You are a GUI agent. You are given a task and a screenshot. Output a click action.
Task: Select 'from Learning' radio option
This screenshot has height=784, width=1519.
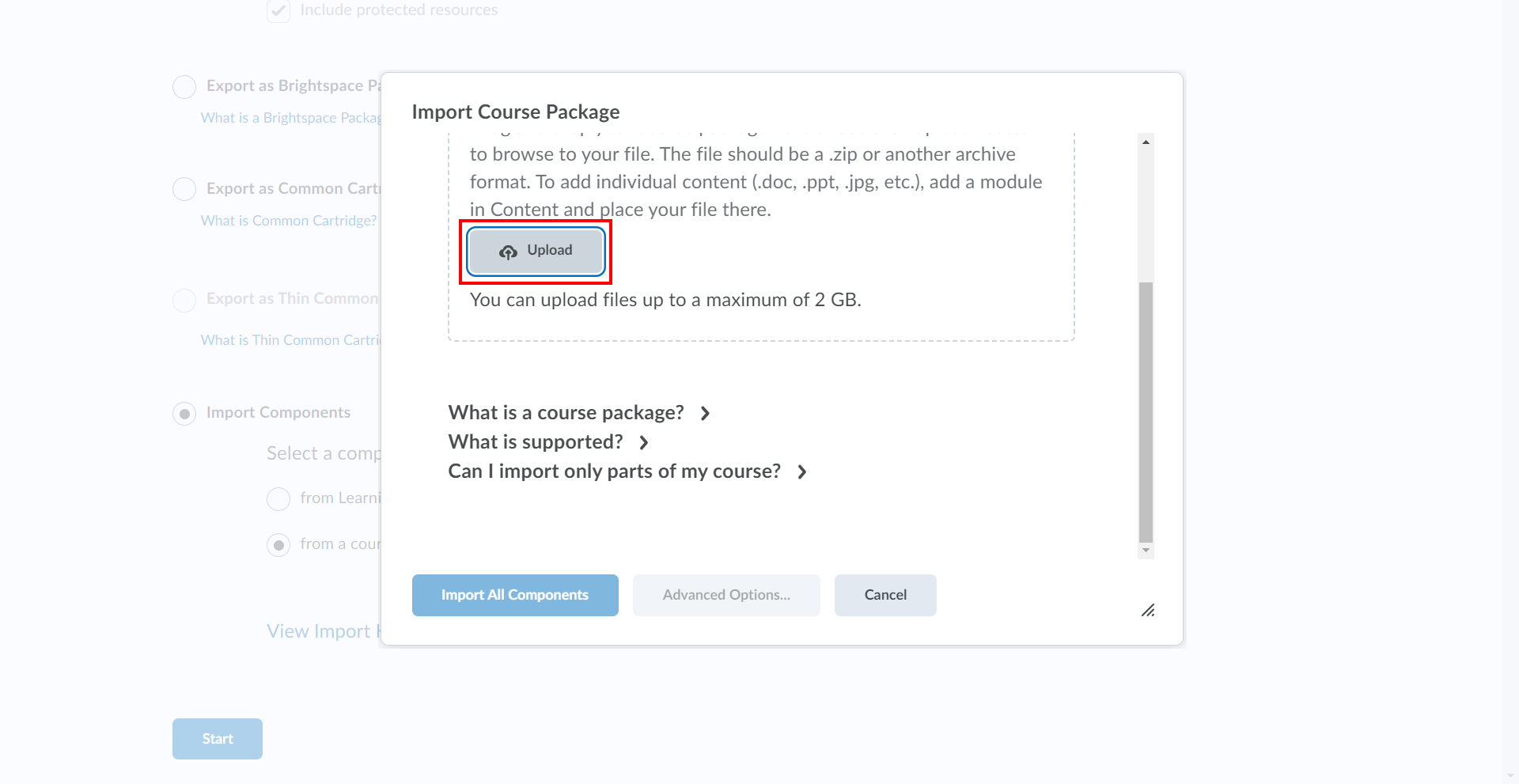pos(278,499)
